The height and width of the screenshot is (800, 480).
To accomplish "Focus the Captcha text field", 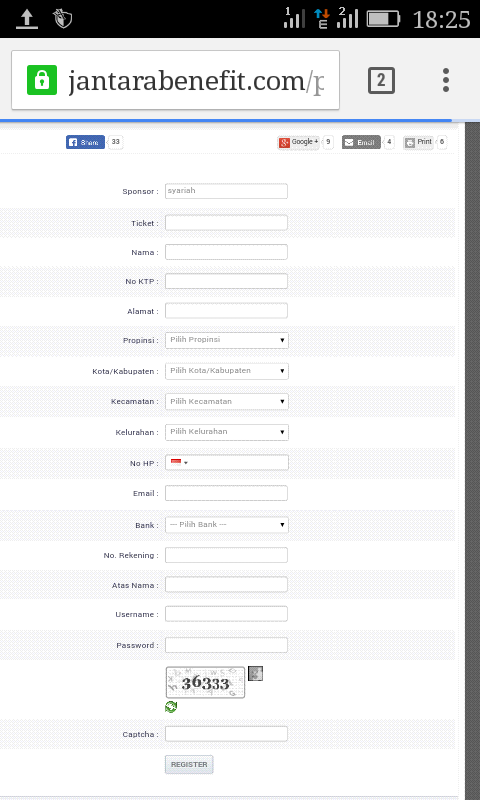I will tap(226, 734).
